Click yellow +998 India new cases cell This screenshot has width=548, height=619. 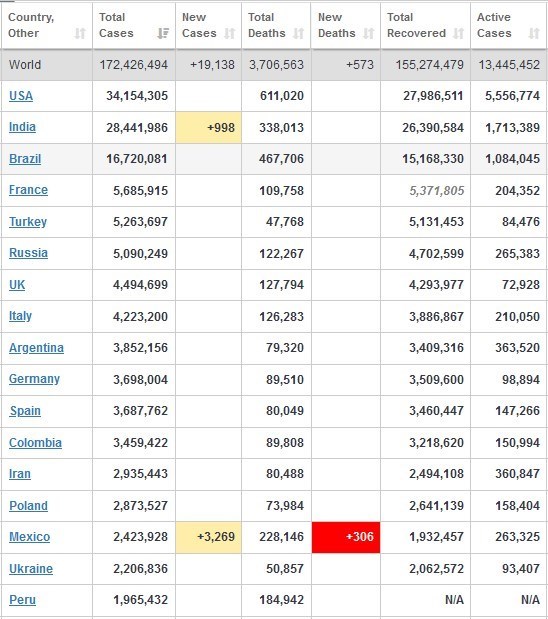click(208, 128)
